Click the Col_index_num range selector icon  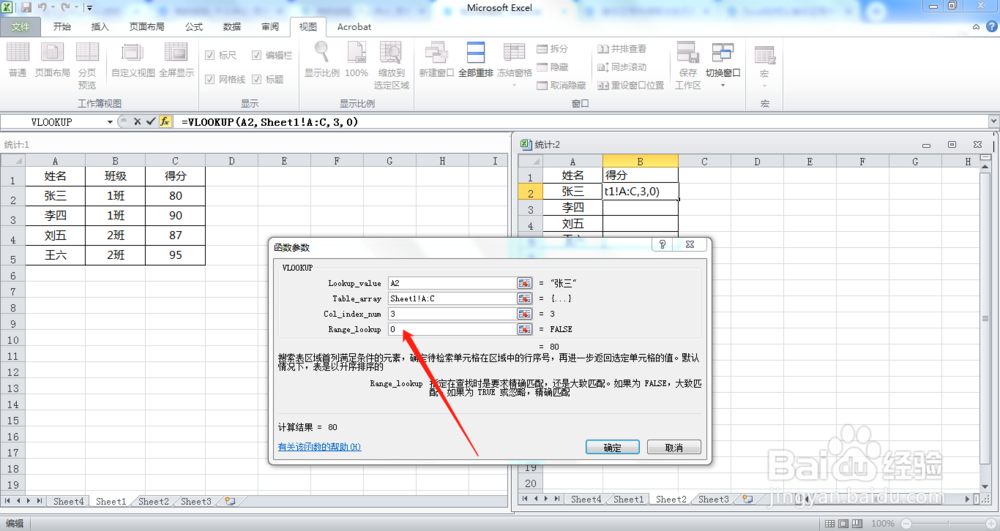(524, 314)
